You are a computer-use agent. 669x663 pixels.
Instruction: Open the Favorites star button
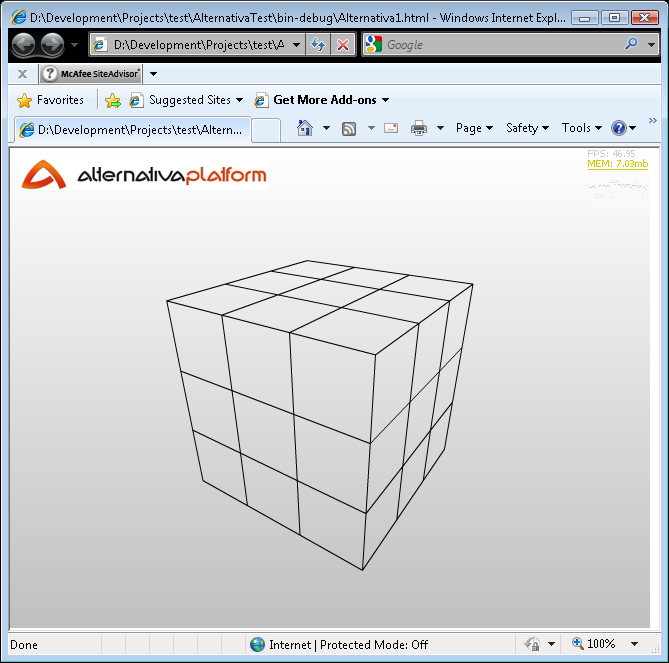[x=51, y=100]
